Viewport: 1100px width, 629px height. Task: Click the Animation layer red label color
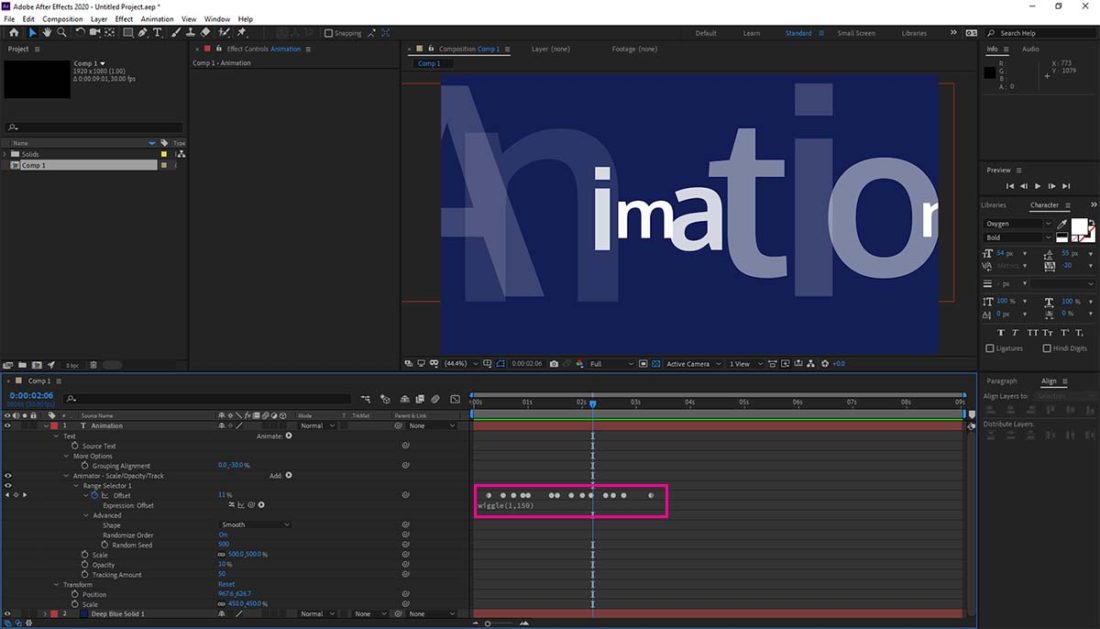pos(54,426)
